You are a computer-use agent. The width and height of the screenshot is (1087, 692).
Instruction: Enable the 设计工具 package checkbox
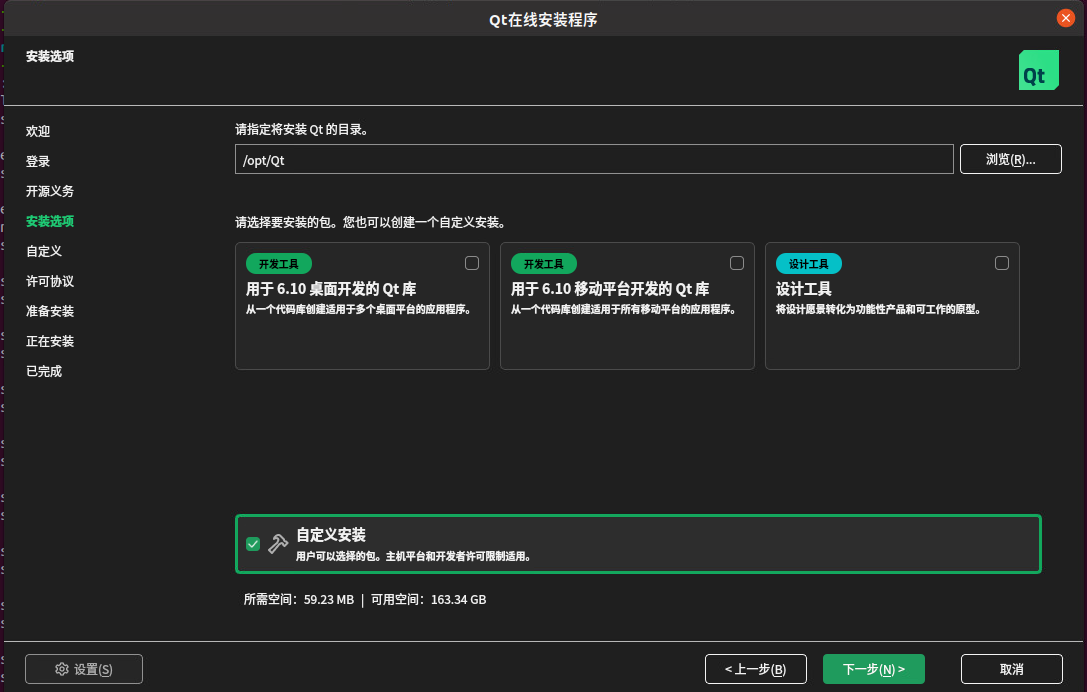(1001, 262)
